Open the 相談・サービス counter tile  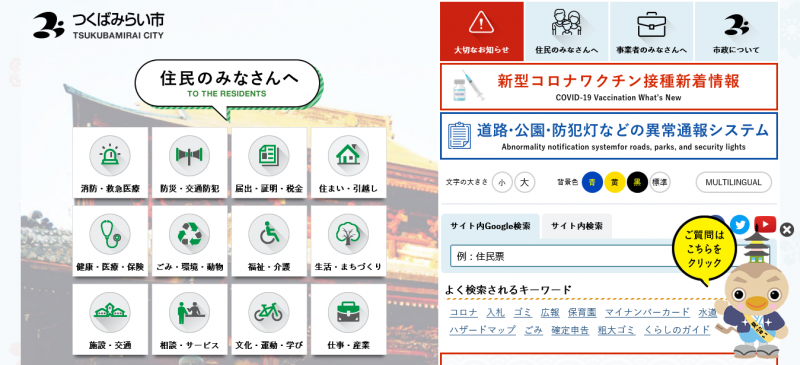(x=190, y=320)
